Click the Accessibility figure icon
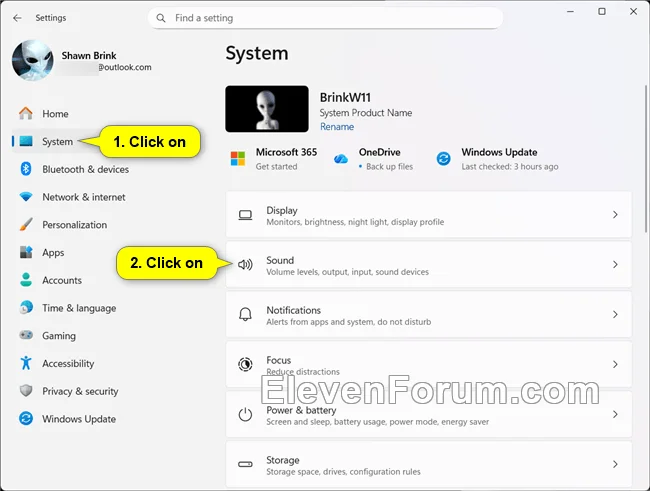The width and height of the screenshot is (650, 491). tap(26, 363)
